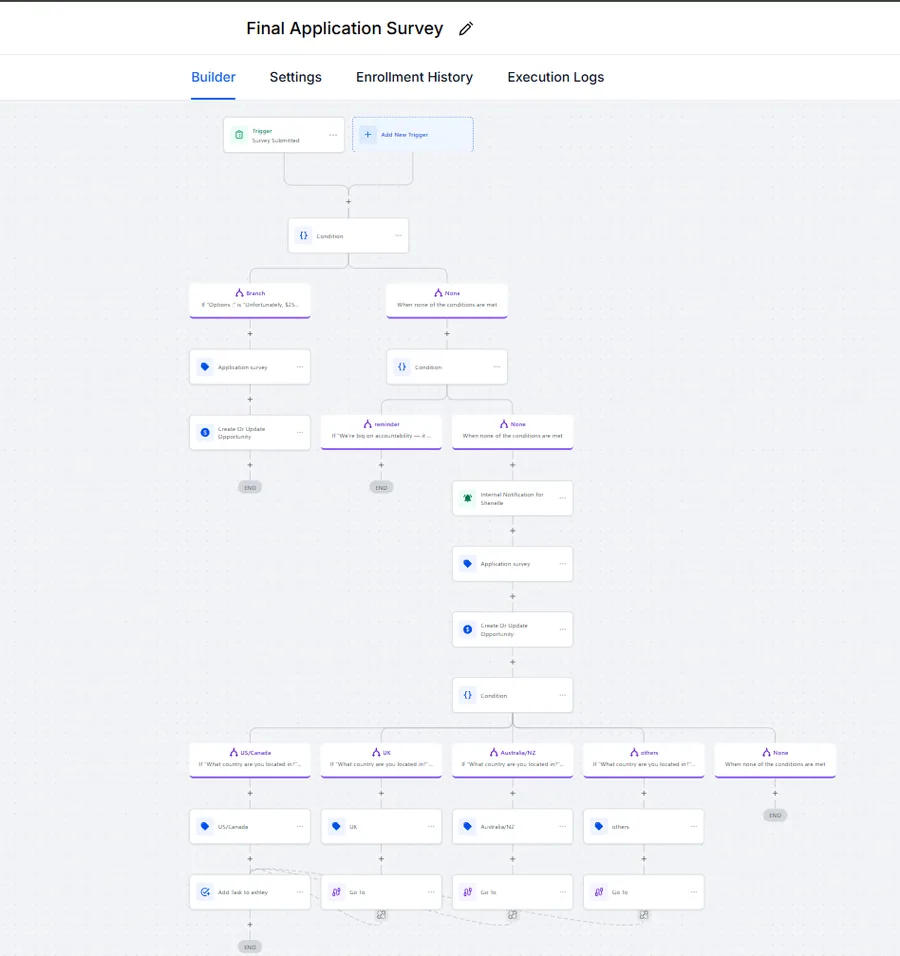Click the tag icon on the US/Canada action
This screenshot has height=956, width=900.
click(x=205, y=826)
